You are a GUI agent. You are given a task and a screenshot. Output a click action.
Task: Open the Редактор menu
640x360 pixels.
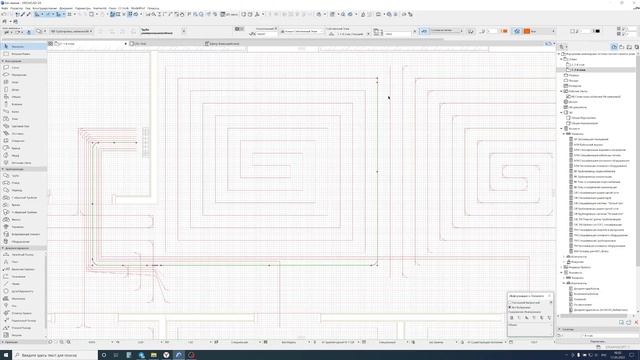(16, 8)
